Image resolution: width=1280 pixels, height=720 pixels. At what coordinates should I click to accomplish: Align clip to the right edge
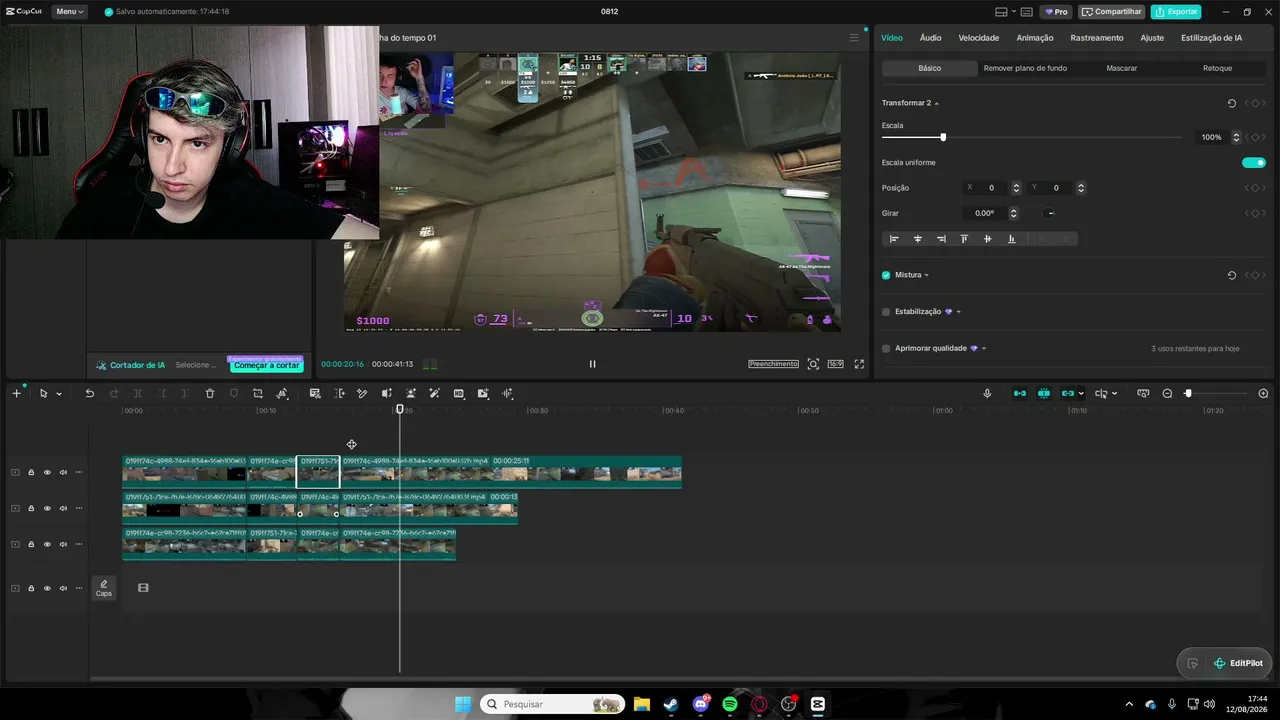click(941, 239)
